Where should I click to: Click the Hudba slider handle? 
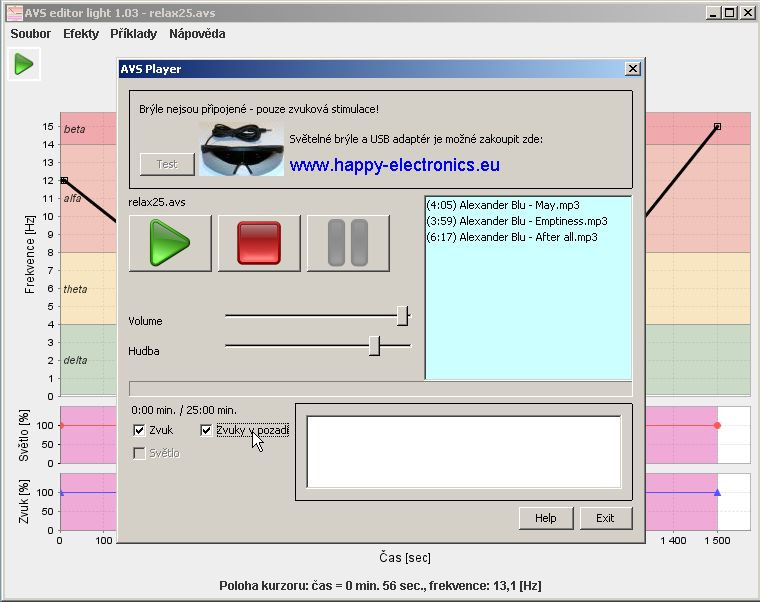[374, 346]
